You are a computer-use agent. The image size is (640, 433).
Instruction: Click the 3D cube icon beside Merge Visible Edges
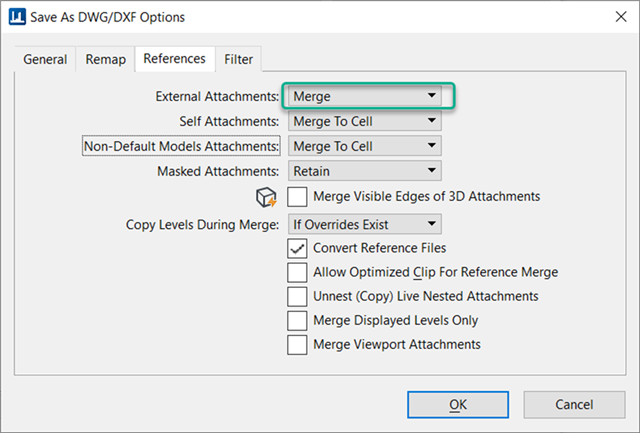point(266,198)
